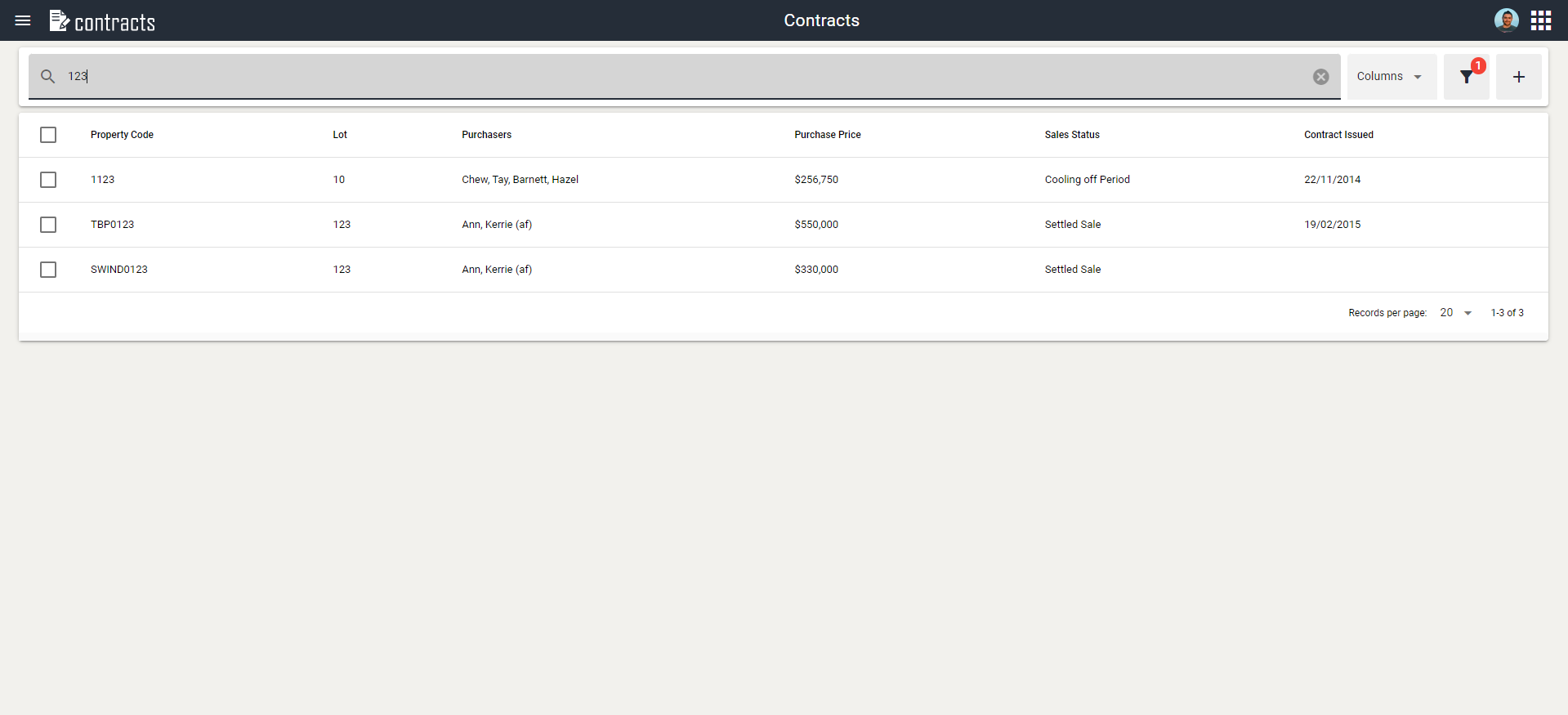This screenshot has width=1568, height=715.
Task: Expand the Columns dropdown
Action: (1391, 77)
